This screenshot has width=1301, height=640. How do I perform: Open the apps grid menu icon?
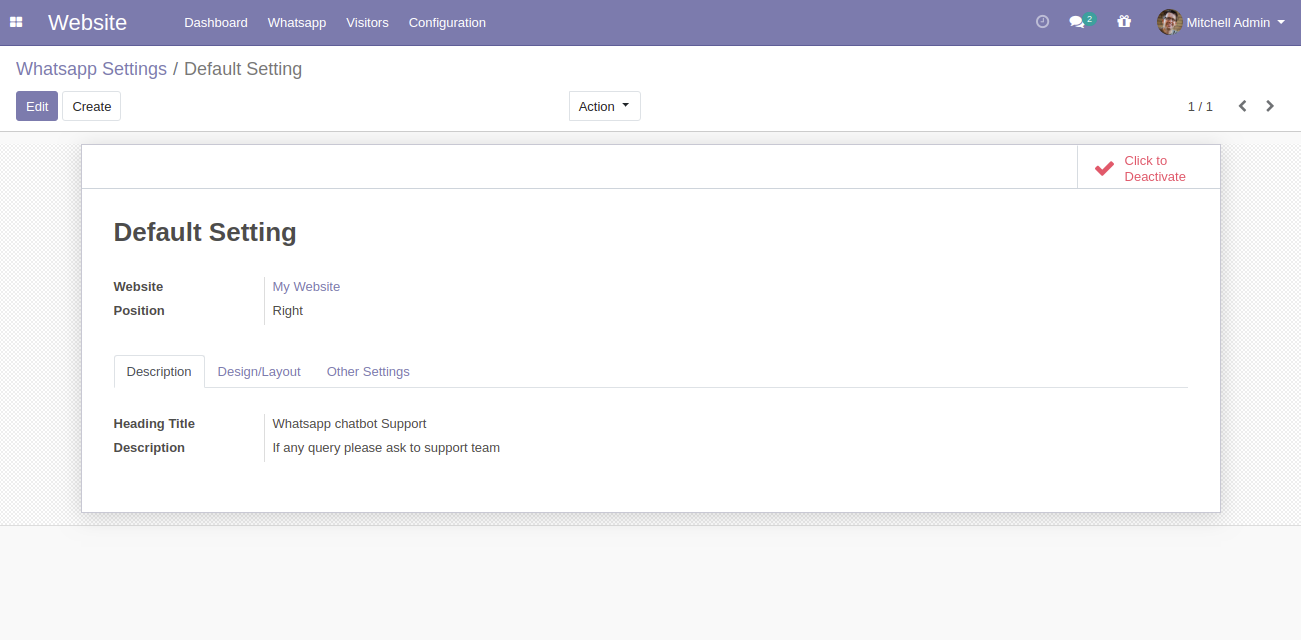[16, 22]
